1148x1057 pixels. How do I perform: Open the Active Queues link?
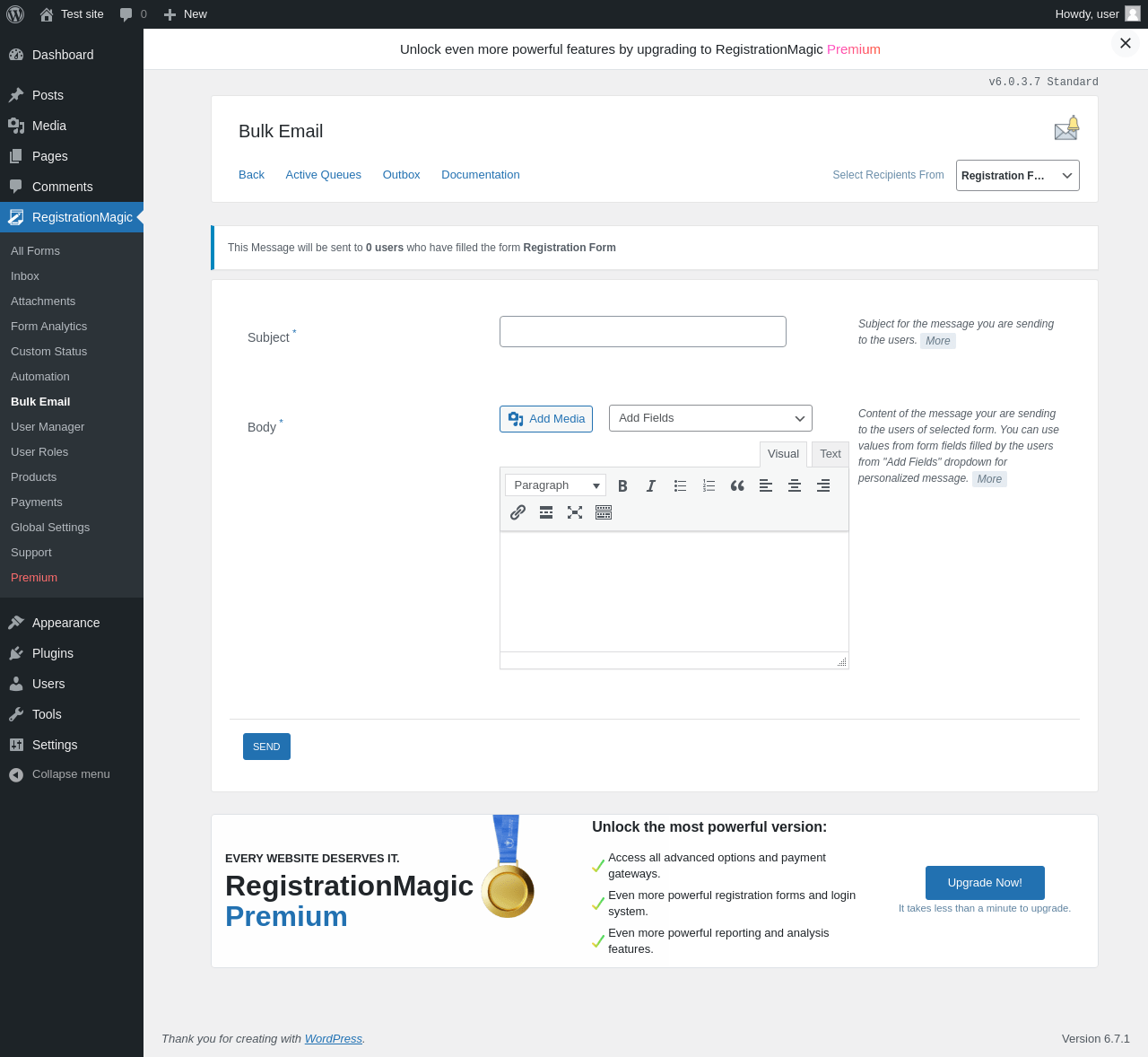(x=324, y=175)
